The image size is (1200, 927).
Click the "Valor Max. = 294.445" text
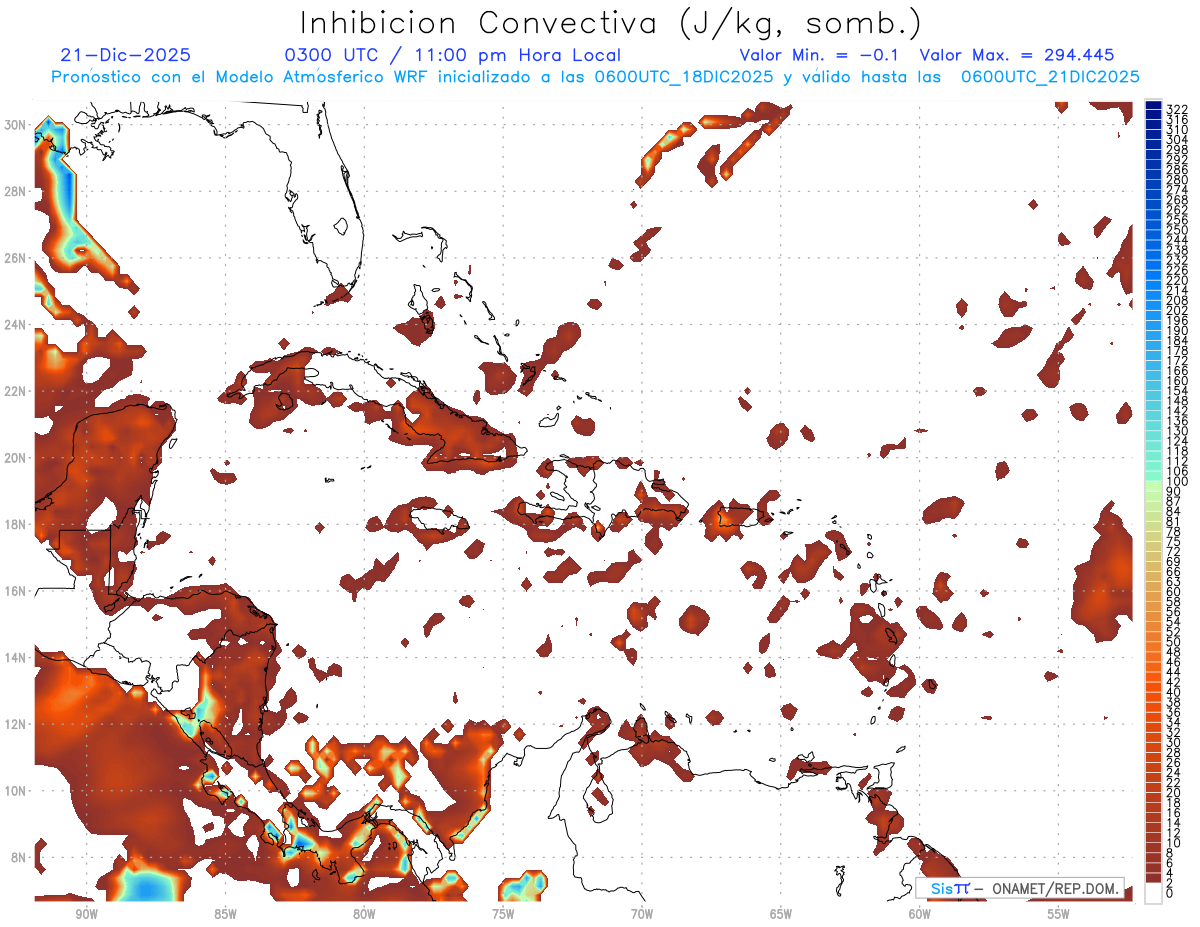(1017, 55)
